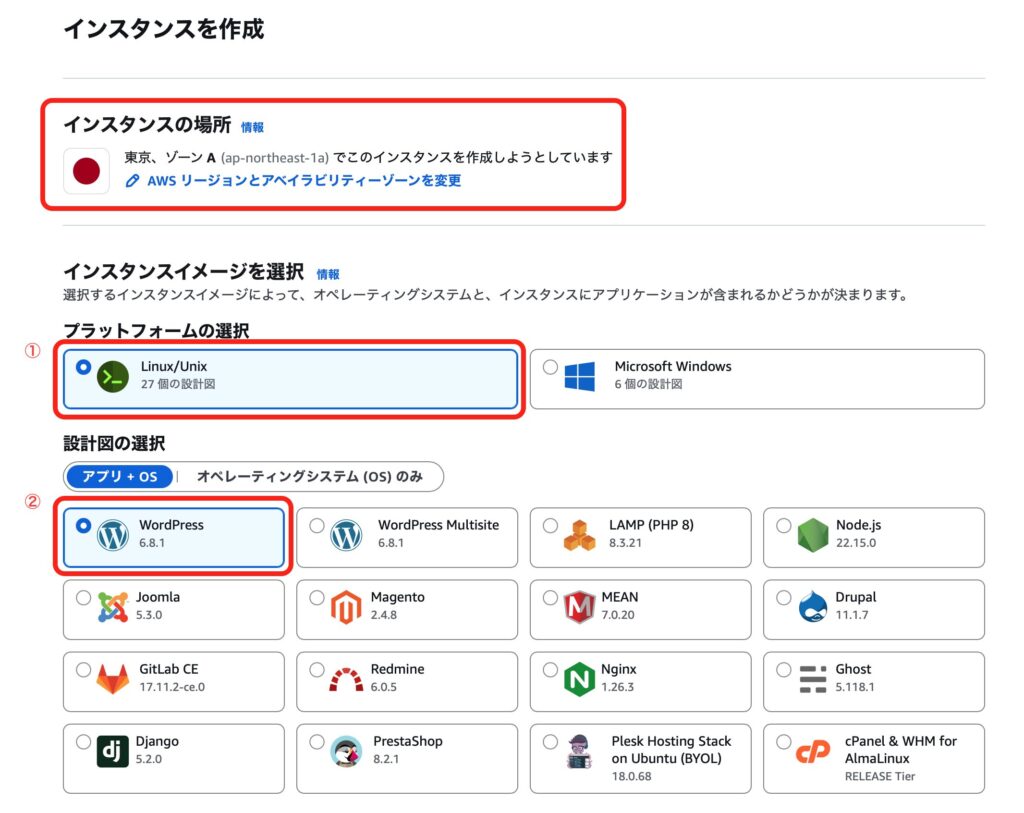The image size is (1024, 813).
Task: Click the "Drupal" blueprint name
Action: 856,598
